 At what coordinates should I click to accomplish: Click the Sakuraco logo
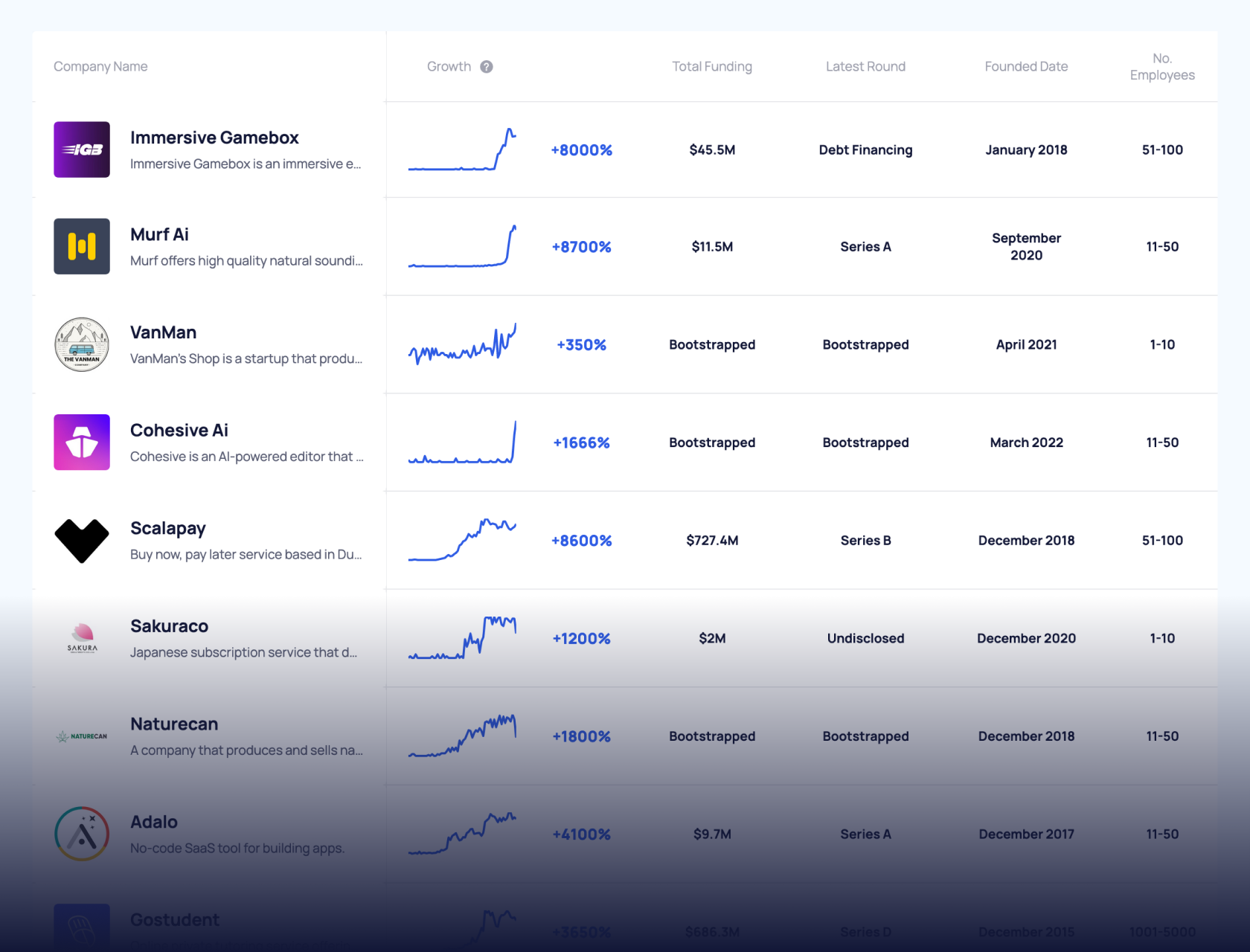coord(82,638)
